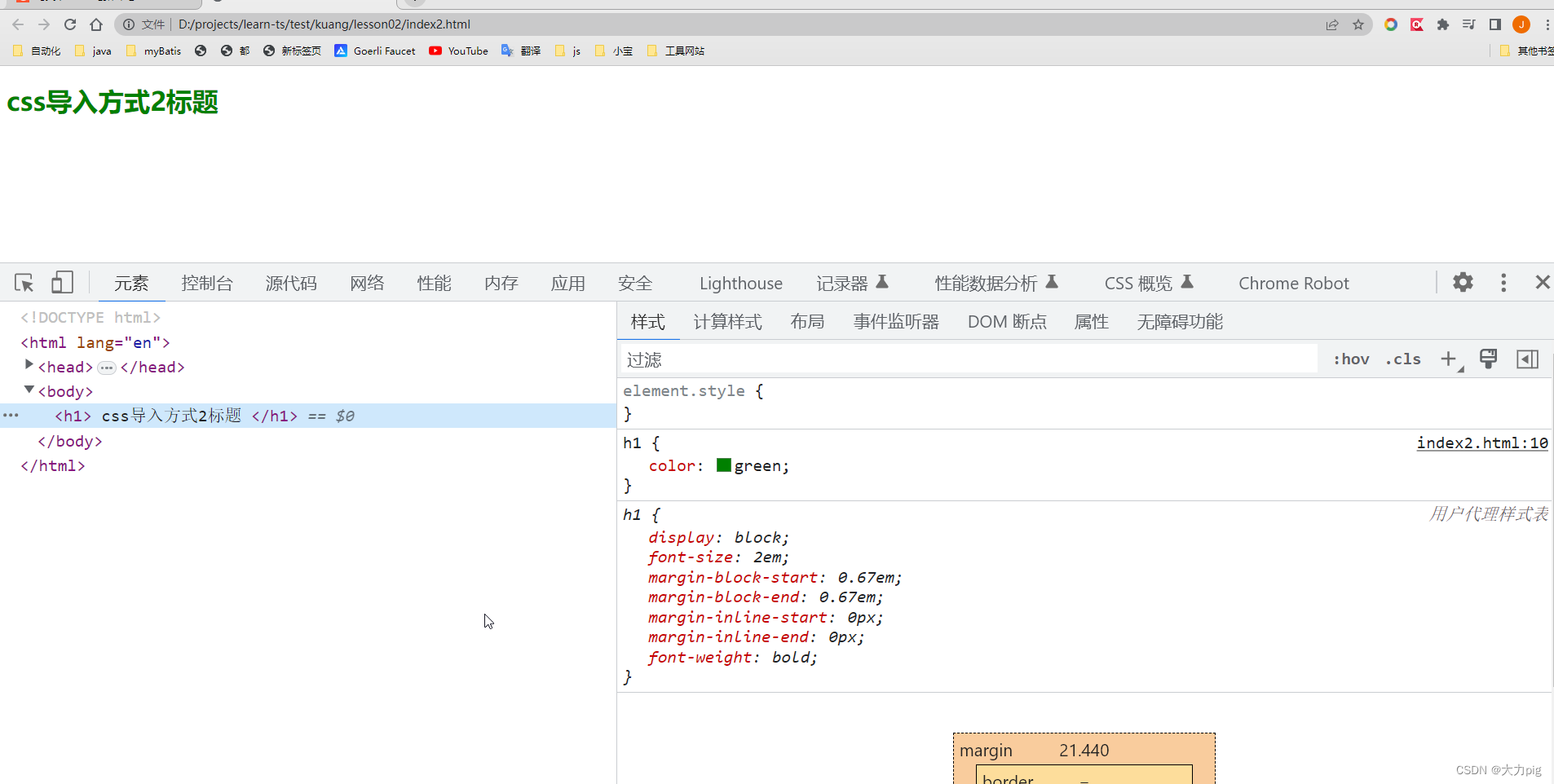
Task: Click the 过滤 styles filter field
Action: (969, 359)
